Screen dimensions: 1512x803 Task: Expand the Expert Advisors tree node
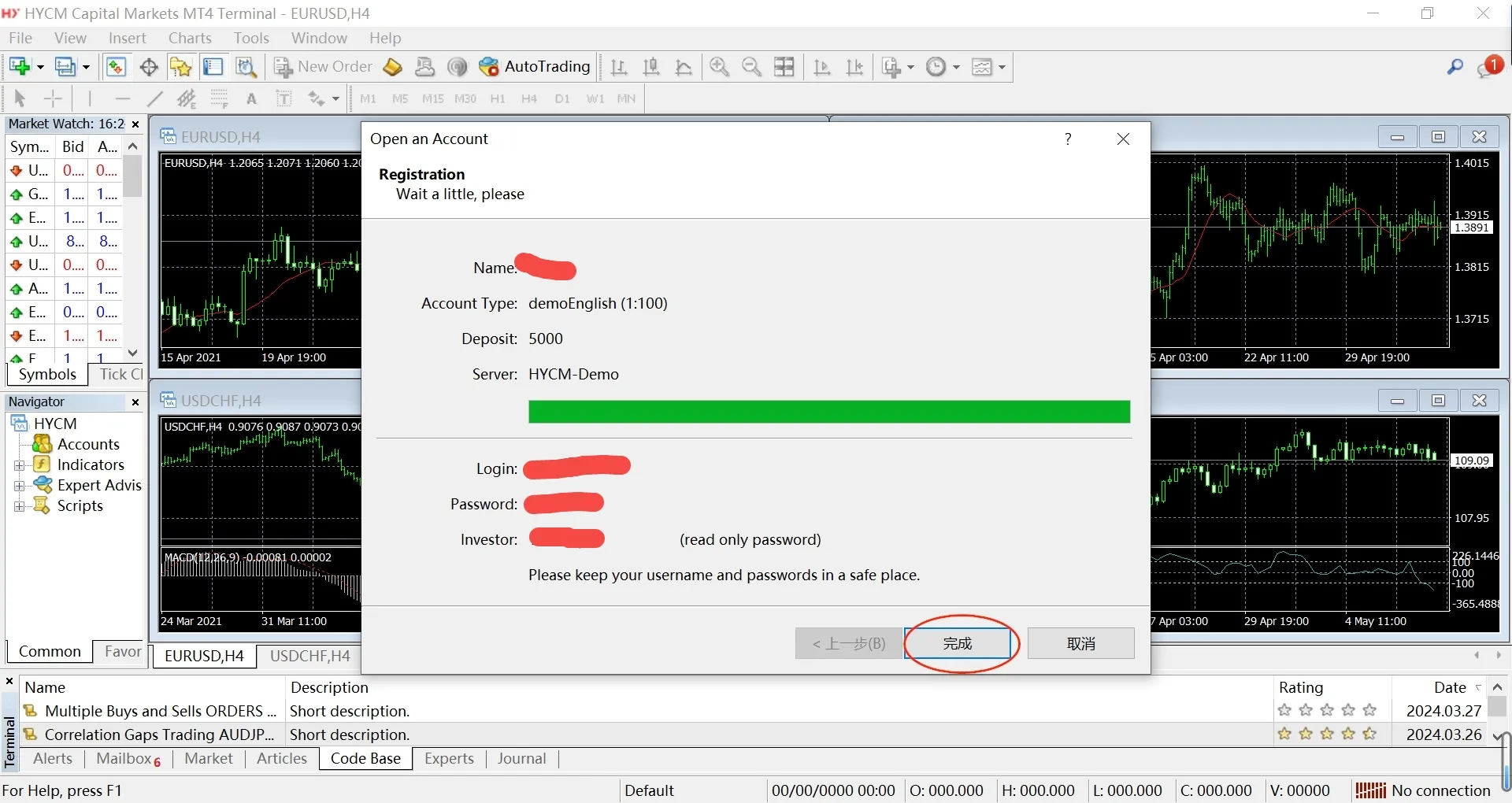pos(20,486)
